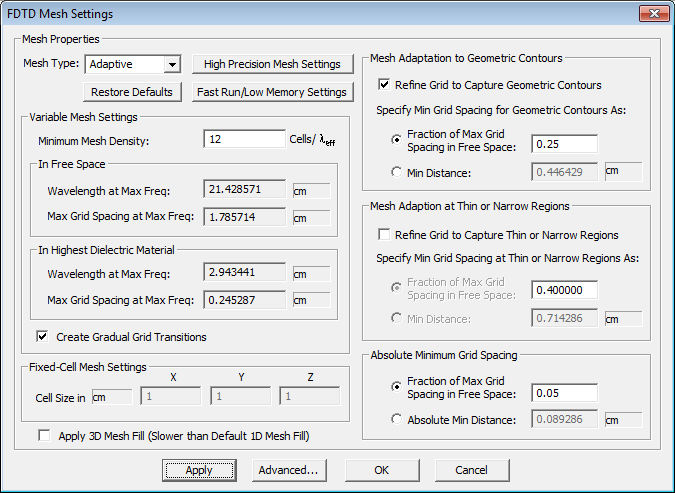This screenshot has width=675, height=493.
Task: Select Min Distance radio for Geometric Contours
Action: click(x=398, y=171)
